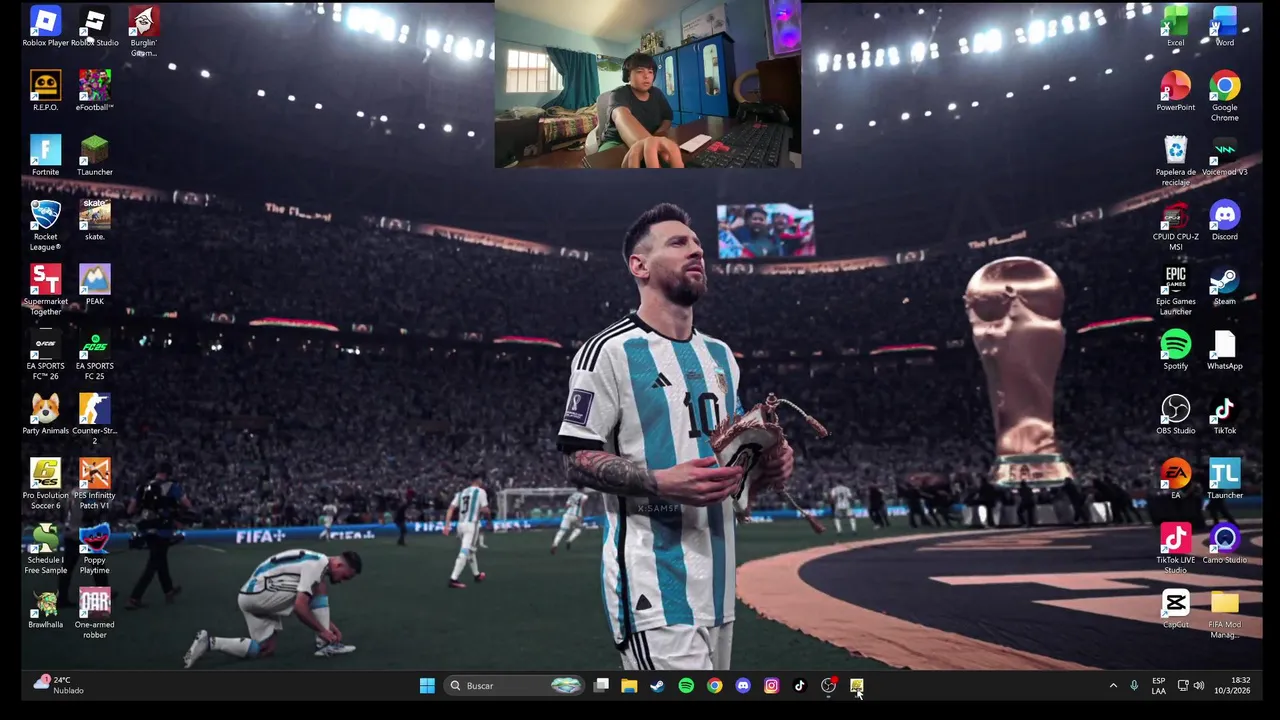
Task: Open Task View from taskbar
Action: pyautogui.click(x=601, y=685)
